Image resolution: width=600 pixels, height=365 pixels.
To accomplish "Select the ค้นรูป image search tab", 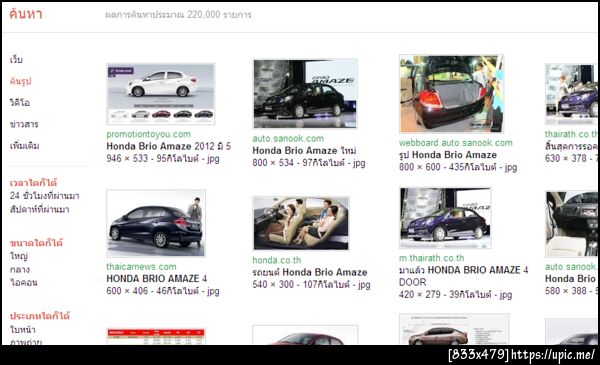I will 21,81.
